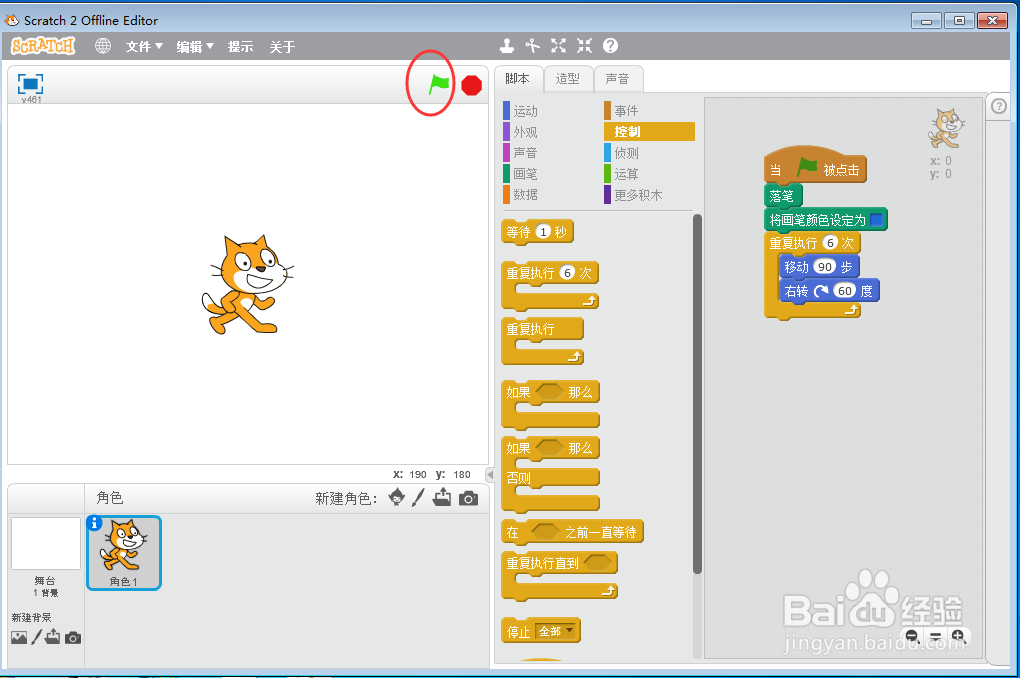Open the 提示 menu item

point(240,47)
